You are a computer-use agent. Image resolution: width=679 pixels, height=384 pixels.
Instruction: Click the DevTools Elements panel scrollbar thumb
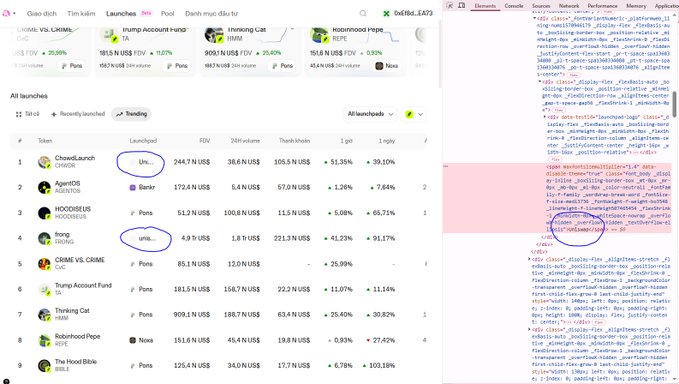pyautogui.click(x=674, y=105)
